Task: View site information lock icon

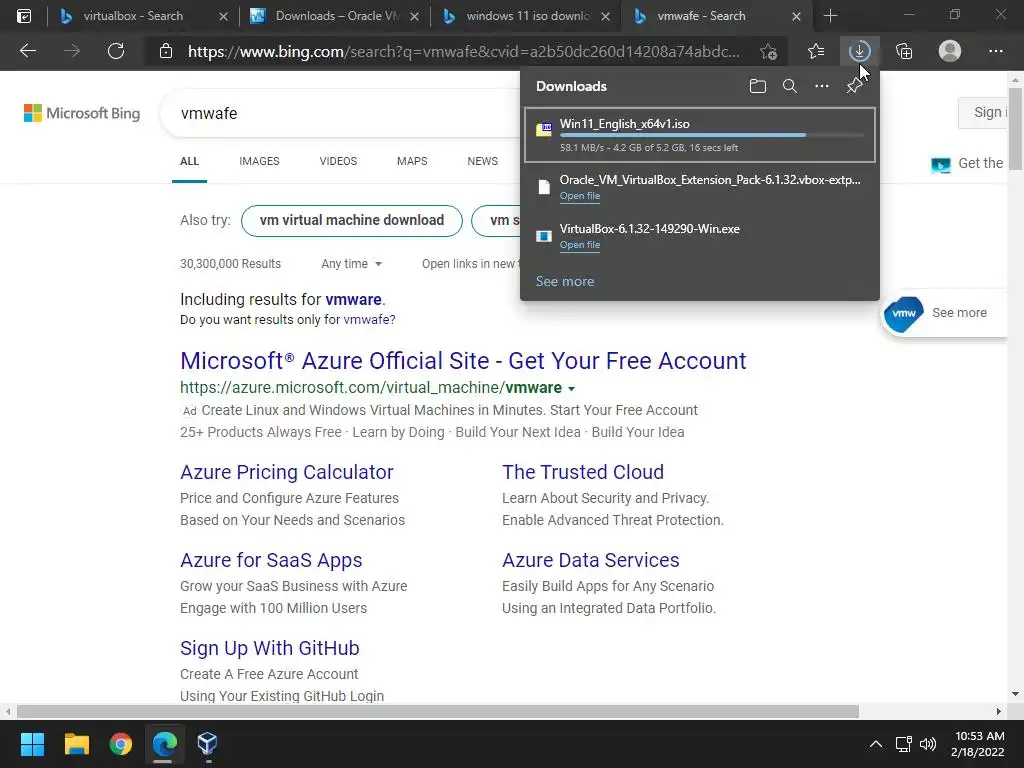Action: [x=166, y=51]
